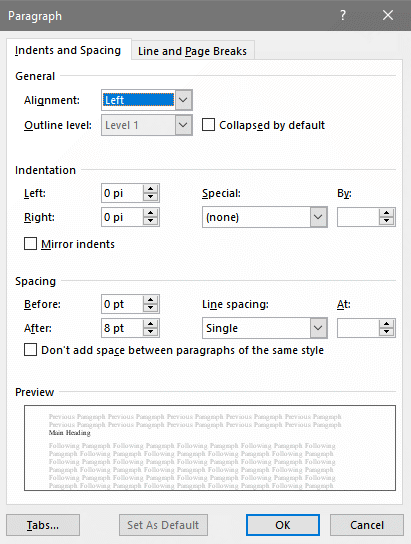Click the Left indentation value field
Image resolution: width=411 pixels, height=544 pixels.
[122, 193]
